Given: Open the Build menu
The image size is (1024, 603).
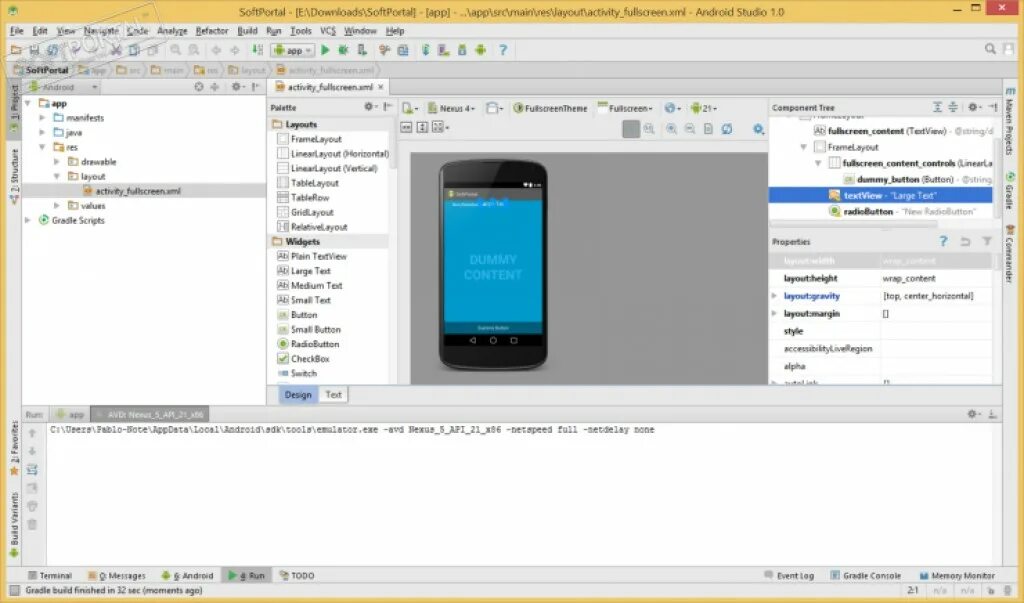Looking at the screenshot, I should click(x=247, y=31).
